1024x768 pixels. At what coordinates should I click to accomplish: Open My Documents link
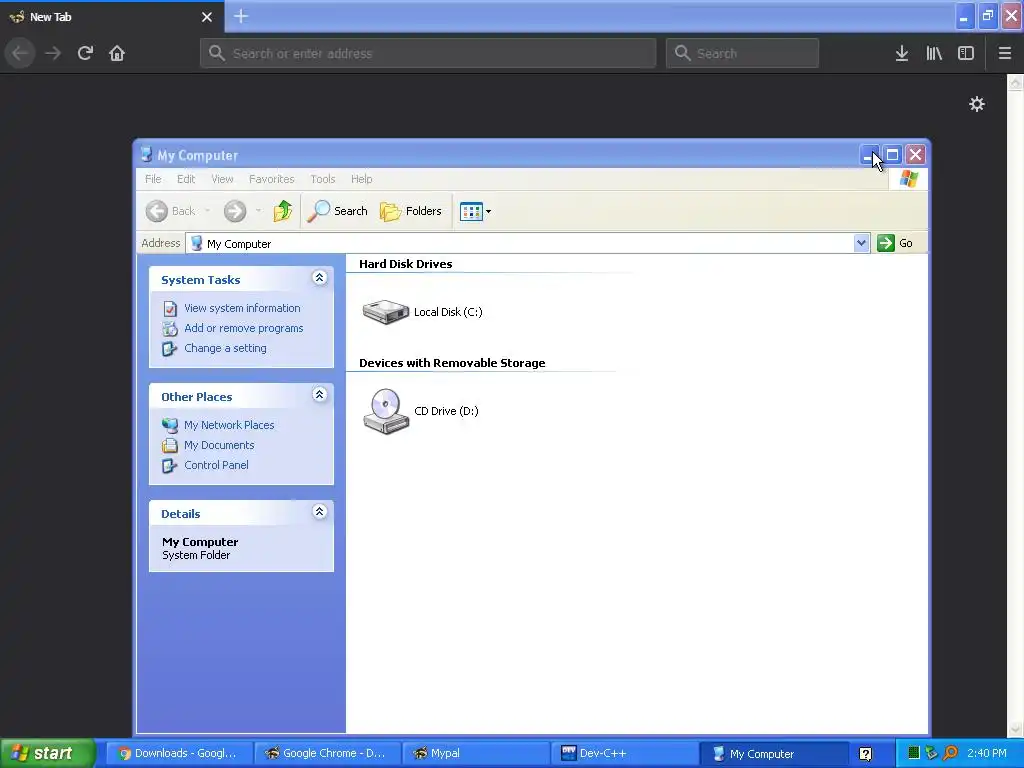[219, 445]
